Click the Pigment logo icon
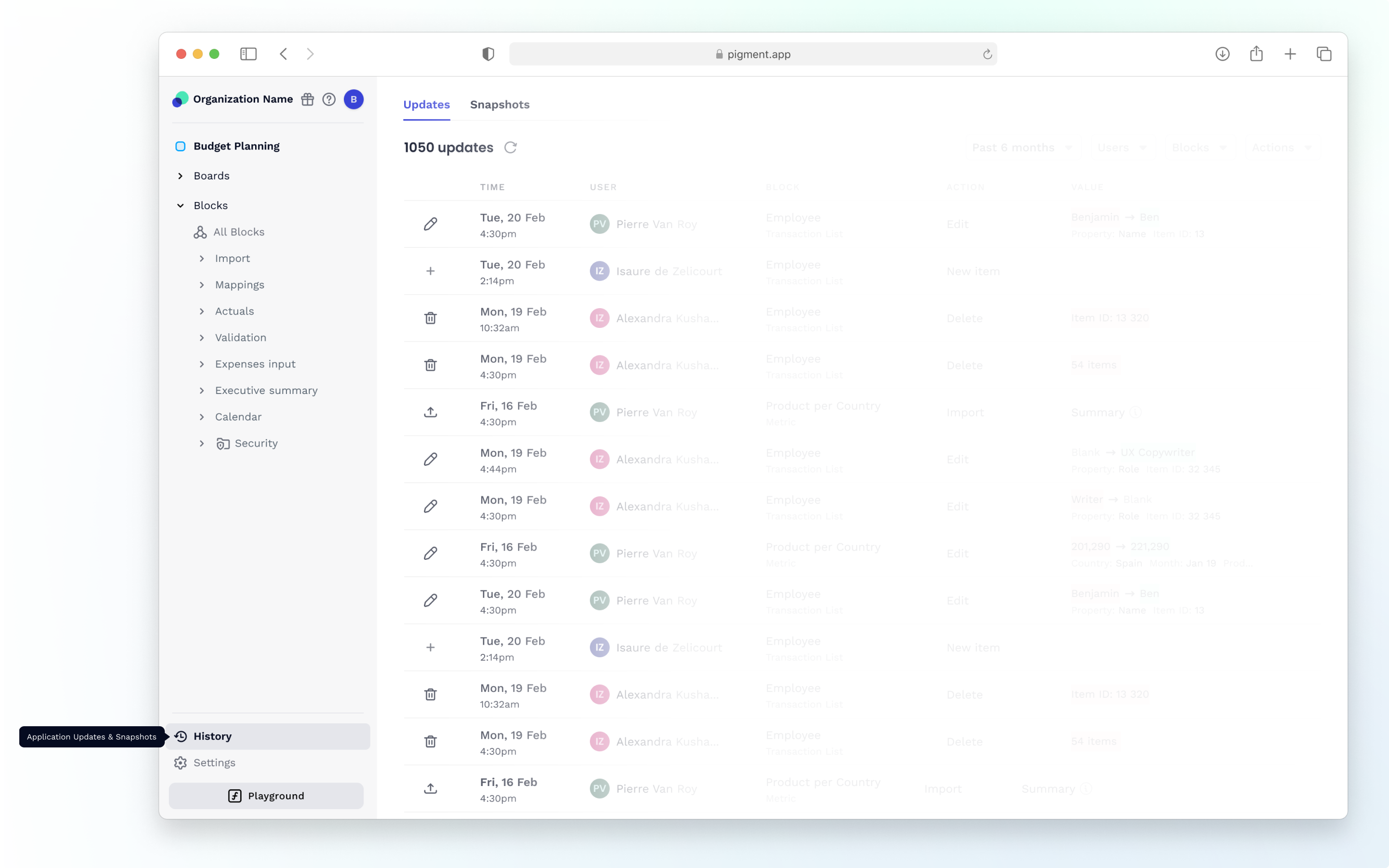This screenshot has width=1389, height=868. coord(180,99)
